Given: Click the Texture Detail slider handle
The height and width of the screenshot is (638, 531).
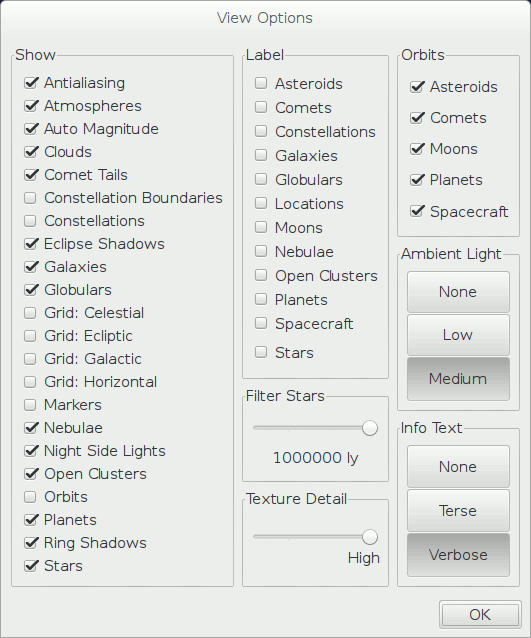Looking at the screenshot, I should pos(369,537).
